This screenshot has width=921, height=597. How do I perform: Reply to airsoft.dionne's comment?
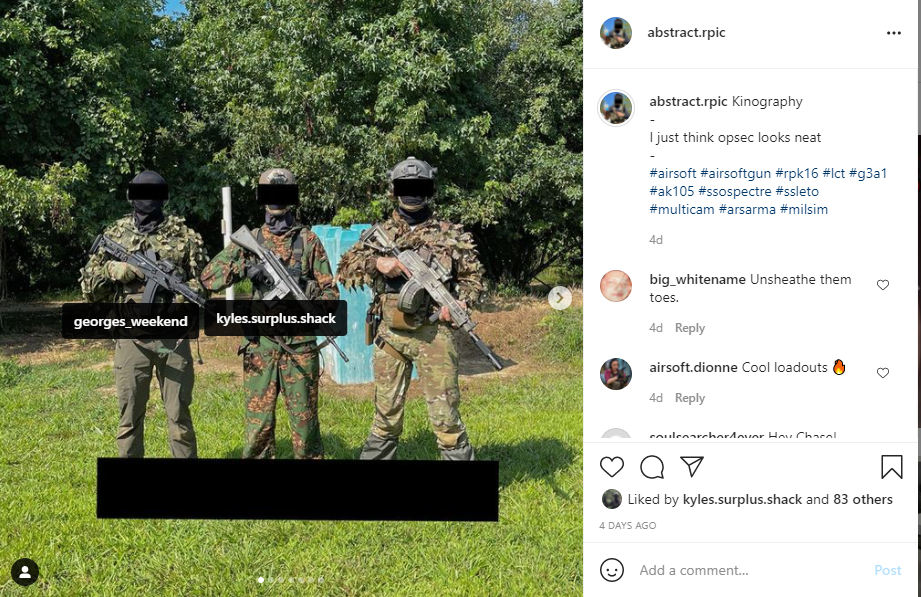pos(690,398)
